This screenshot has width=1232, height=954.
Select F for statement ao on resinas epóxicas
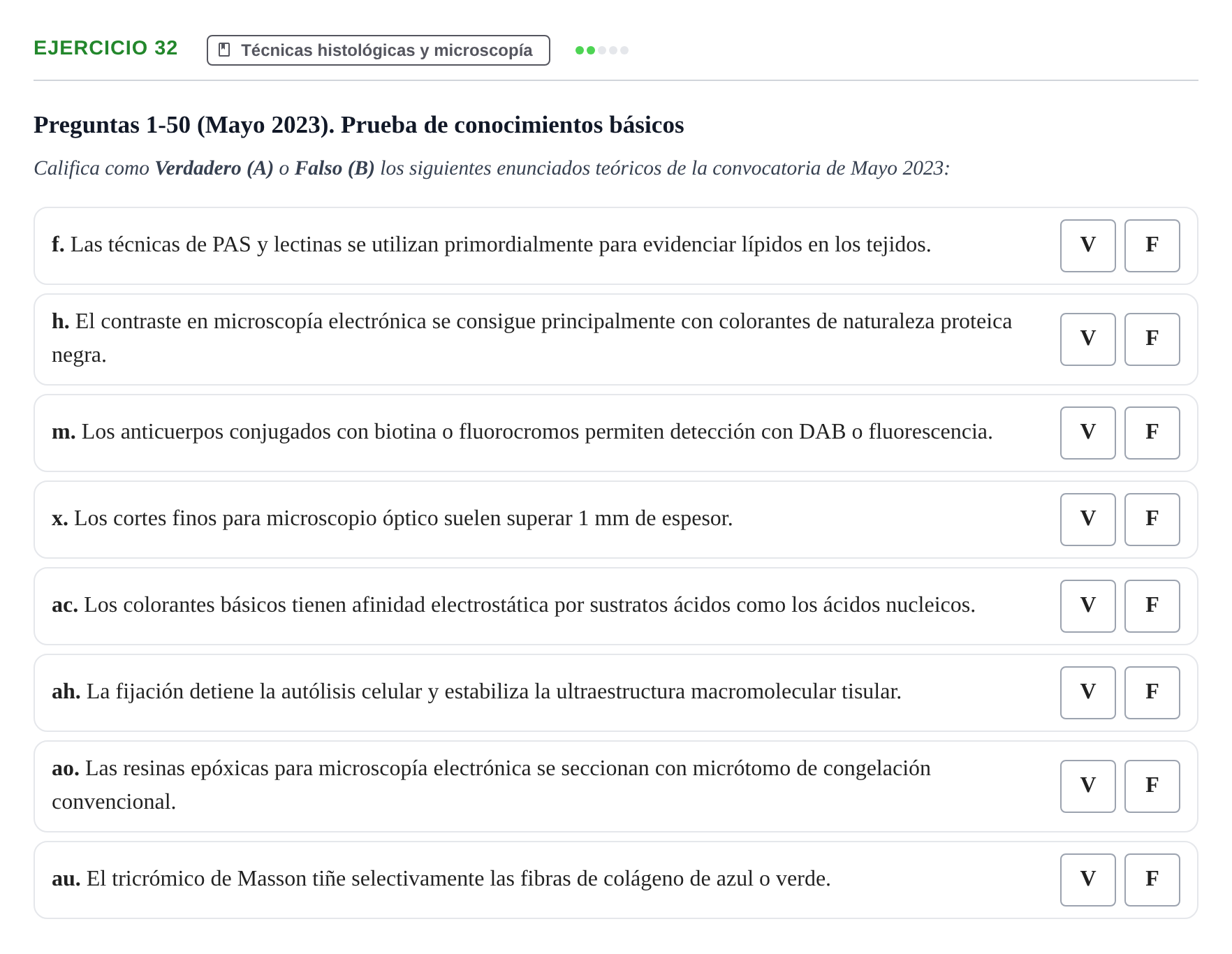pos(1152,786)
